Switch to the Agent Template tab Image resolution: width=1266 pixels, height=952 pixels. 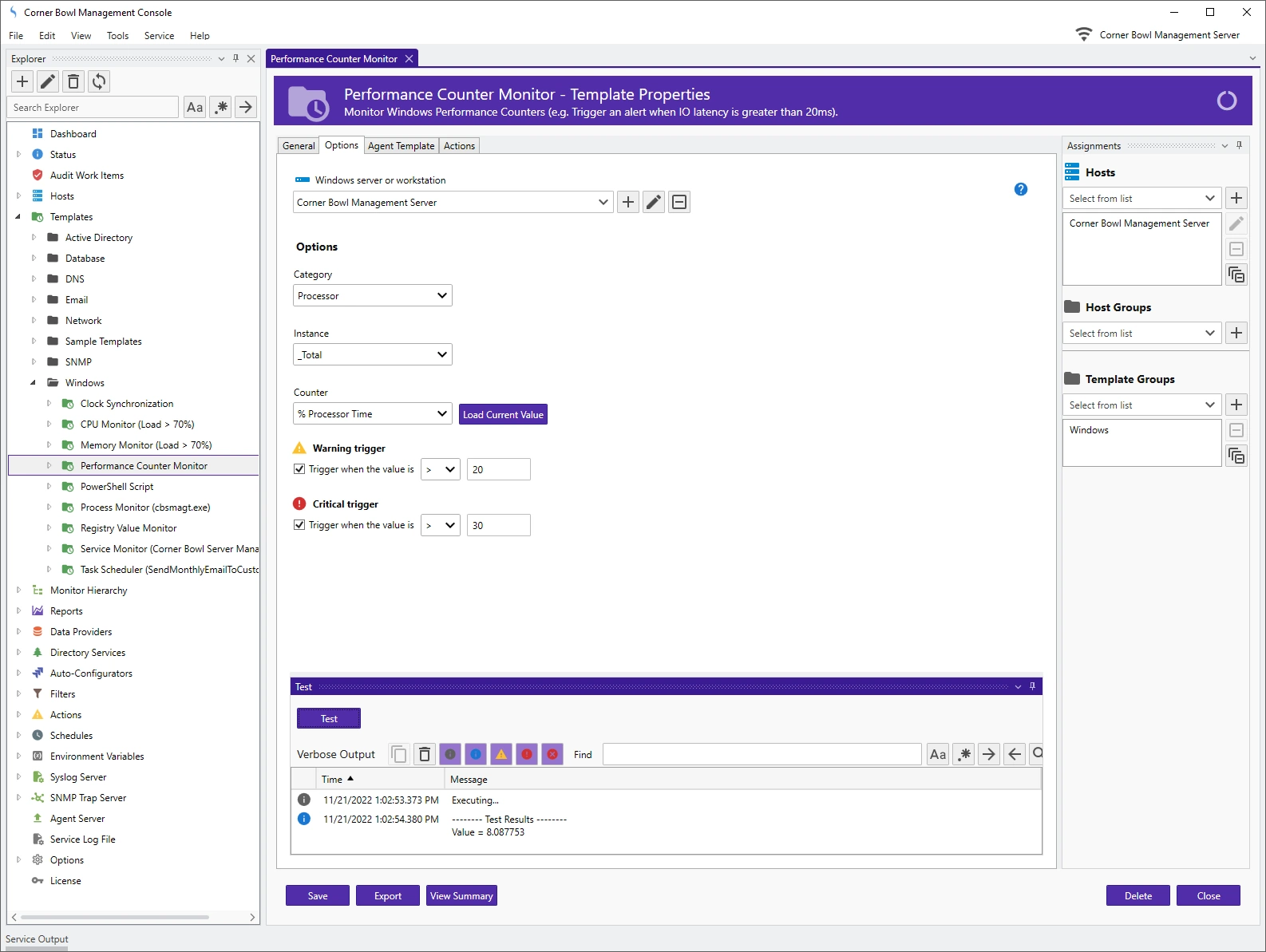click(x=401, y=146)
